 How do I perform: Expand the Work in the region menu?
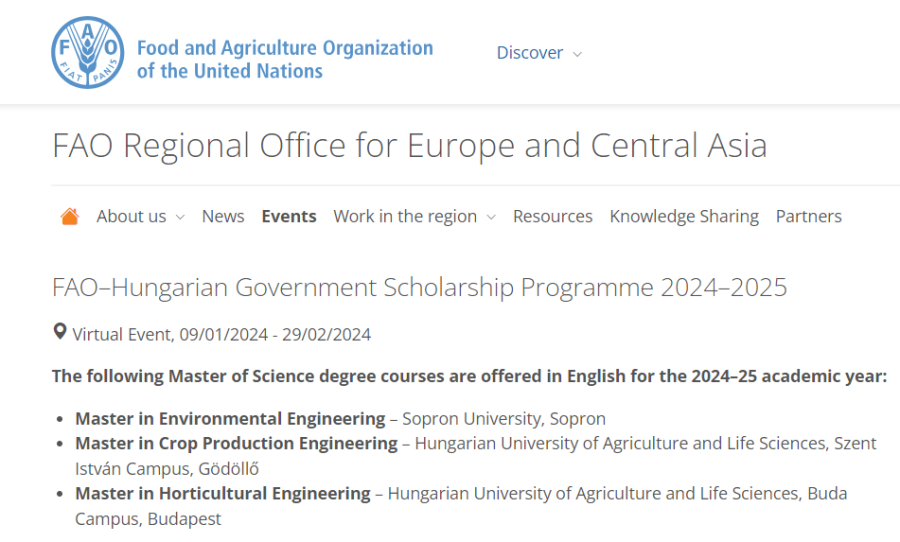click(414, 216)
